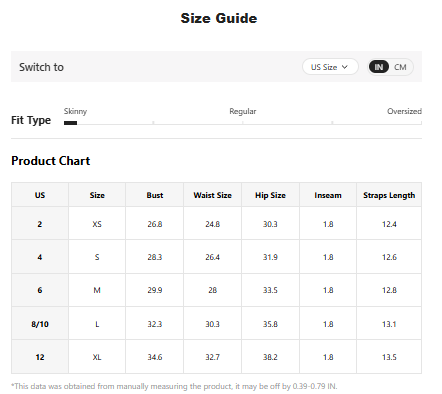Click the Size Guide heading
This screenshot has height=394, width=442.
[x=219, y=18]
